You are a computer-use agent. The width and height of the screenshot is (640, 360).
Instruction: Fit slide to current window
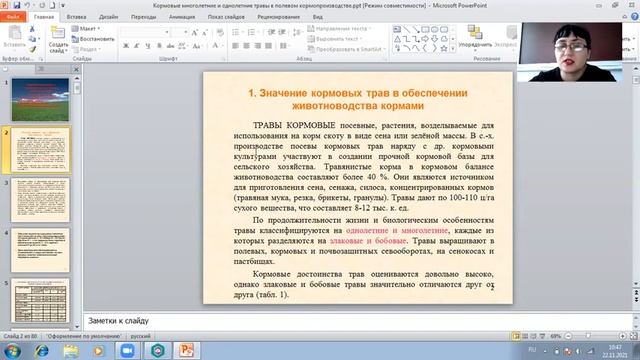pyautogui.click(x=633, y=336)
